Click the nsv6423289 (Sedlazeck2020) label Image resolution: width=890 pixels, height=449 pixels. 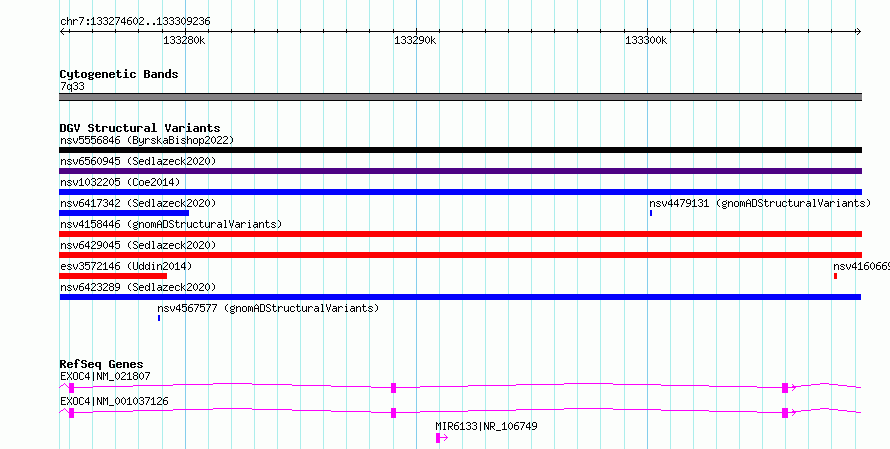pos(138,287)
